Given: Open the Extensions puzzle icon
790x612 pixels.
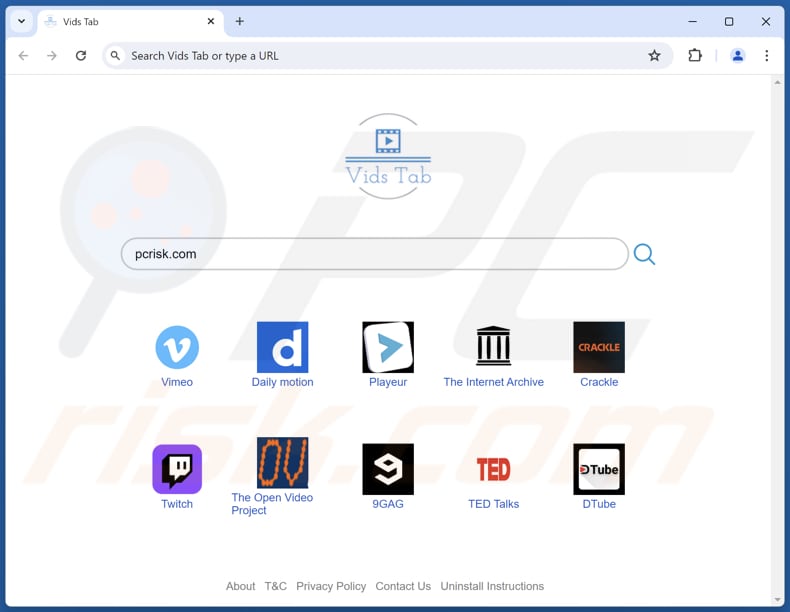Looking at the screenshot, I should point(695,55).
